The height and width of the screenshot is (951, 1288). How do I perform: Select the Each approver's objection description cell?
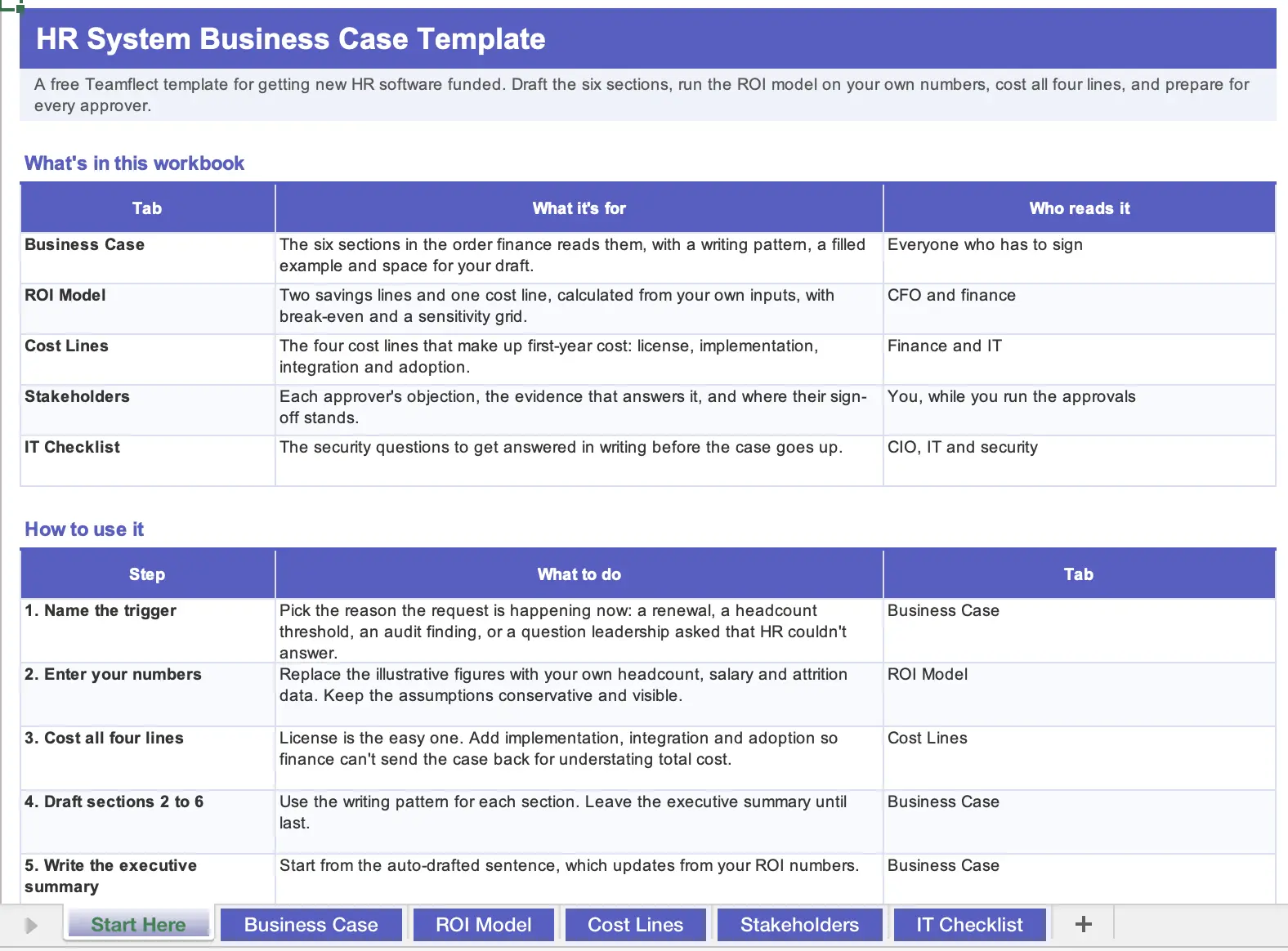579,410
